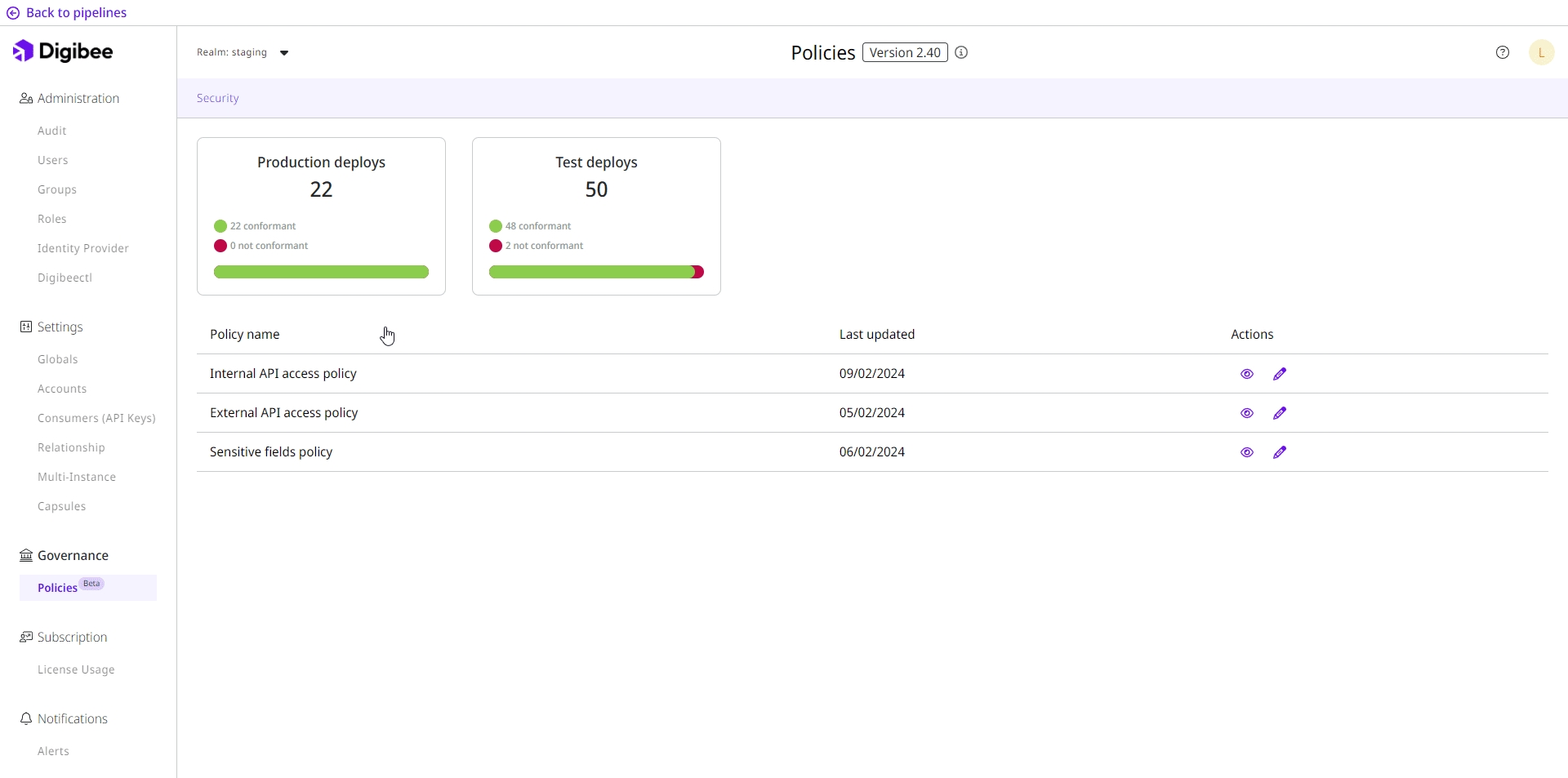Click the edit pencil for External API access policy
Screen dimensions: 1568x778
pos(1280,413)
